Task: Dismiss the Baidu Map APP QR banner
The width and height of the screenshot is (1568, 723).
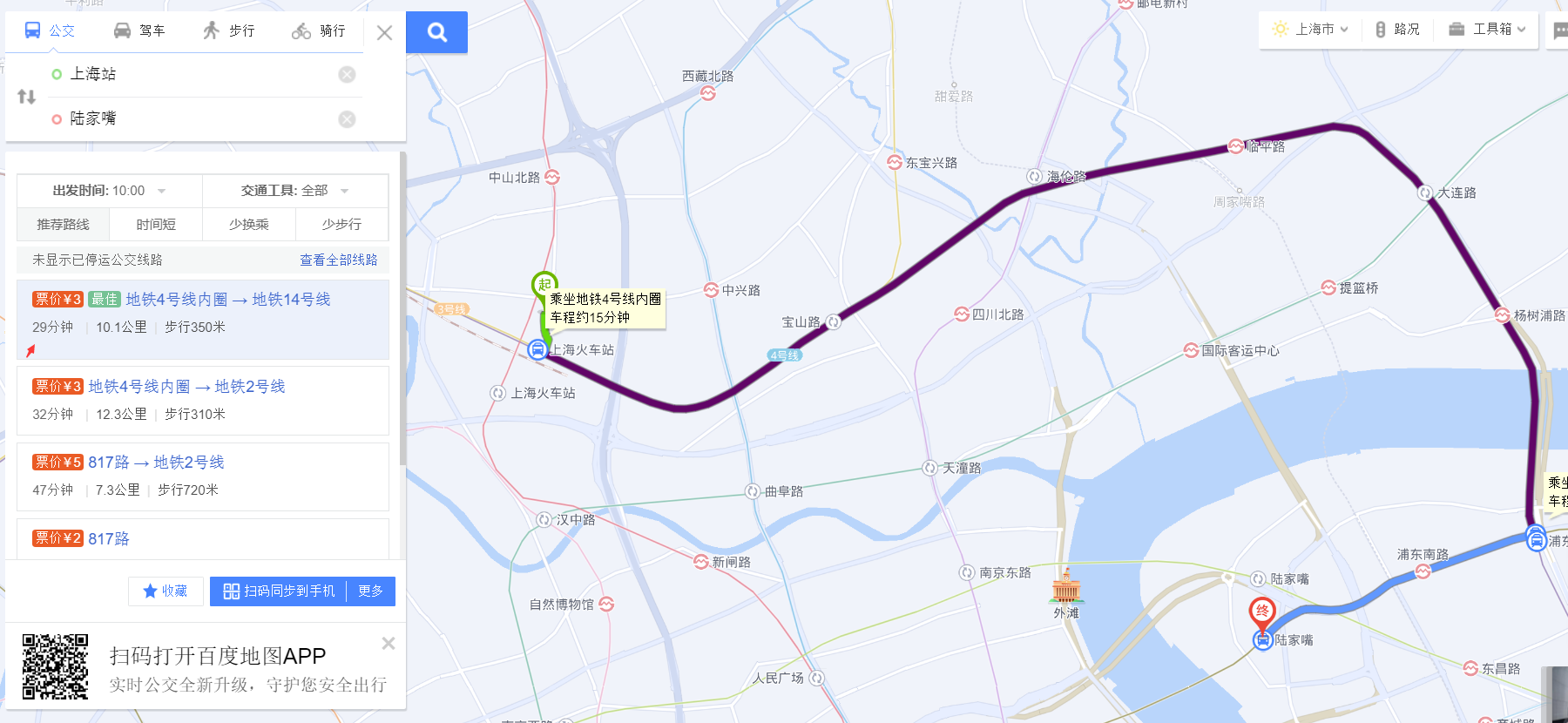Action: tap(389, 643)
